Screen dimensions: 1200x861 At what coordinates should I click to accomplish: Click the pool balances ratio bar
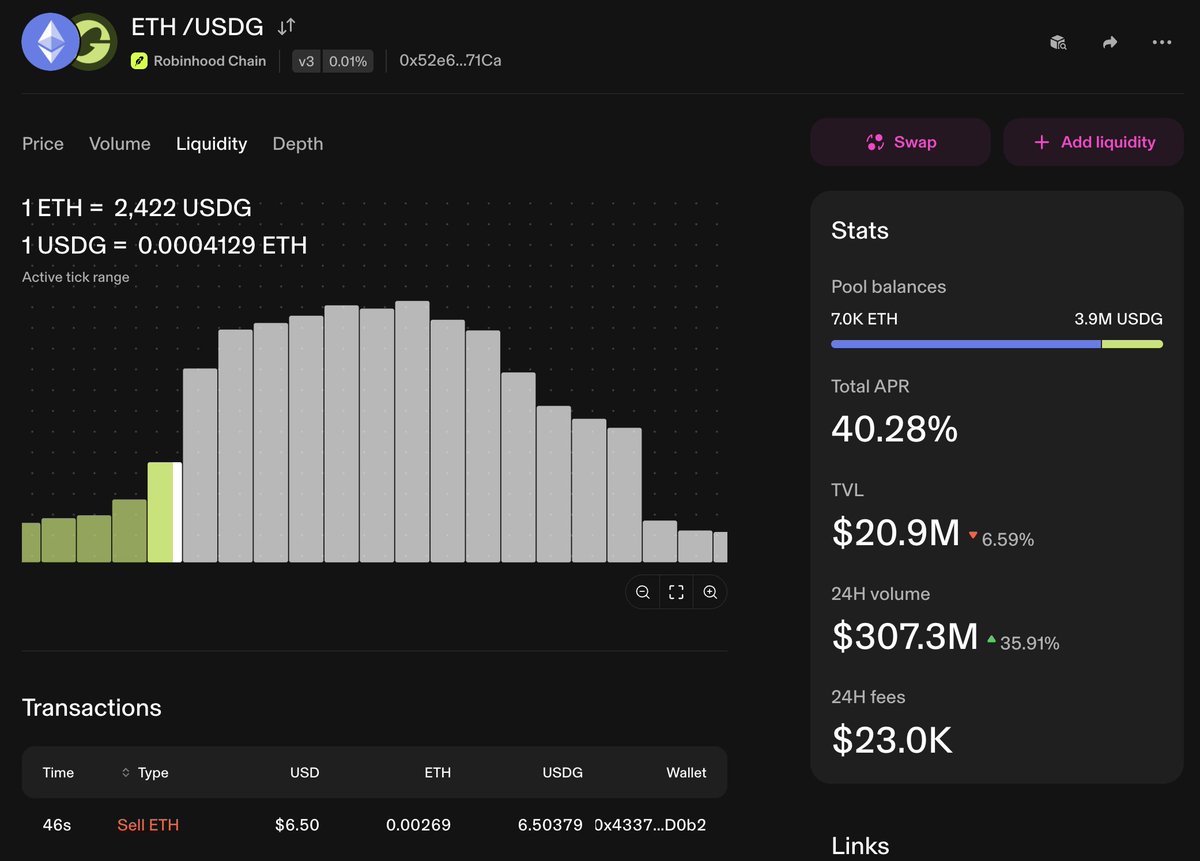tap(997, 344)
